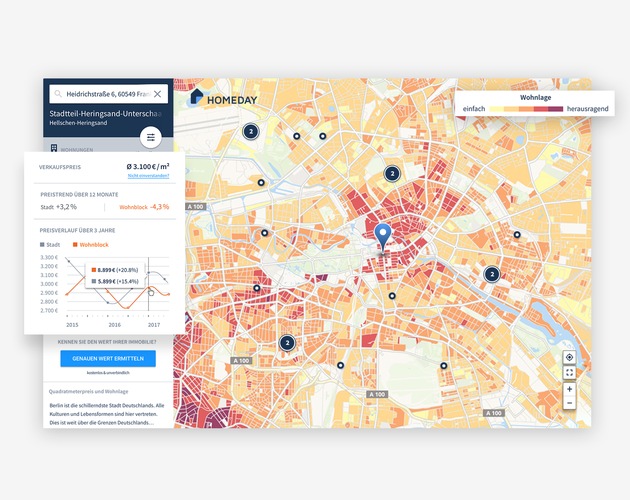Zoom in with the plus button
630x500 pixels.
pos(569,389)
